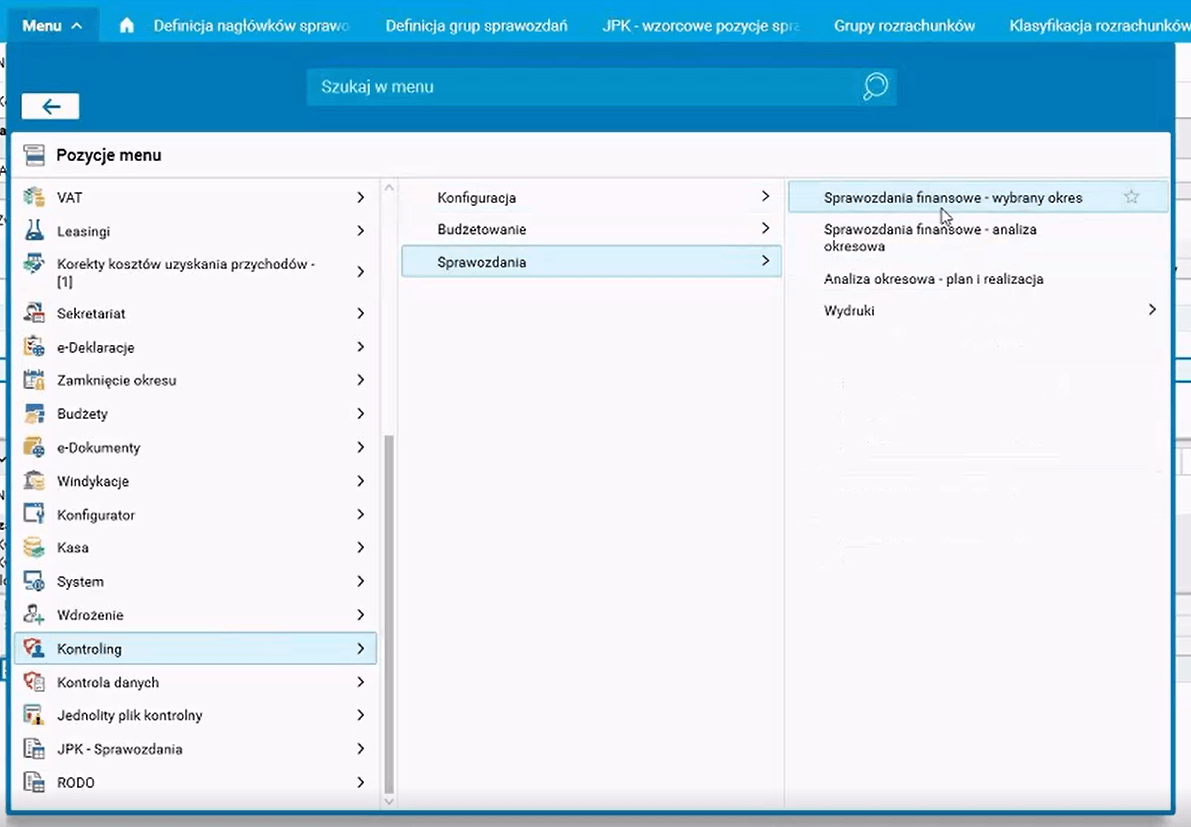This screenshot has height=827, width=1191.
Task: Click the Jednolity plik kontrolny icon
Action: (33, 715)
